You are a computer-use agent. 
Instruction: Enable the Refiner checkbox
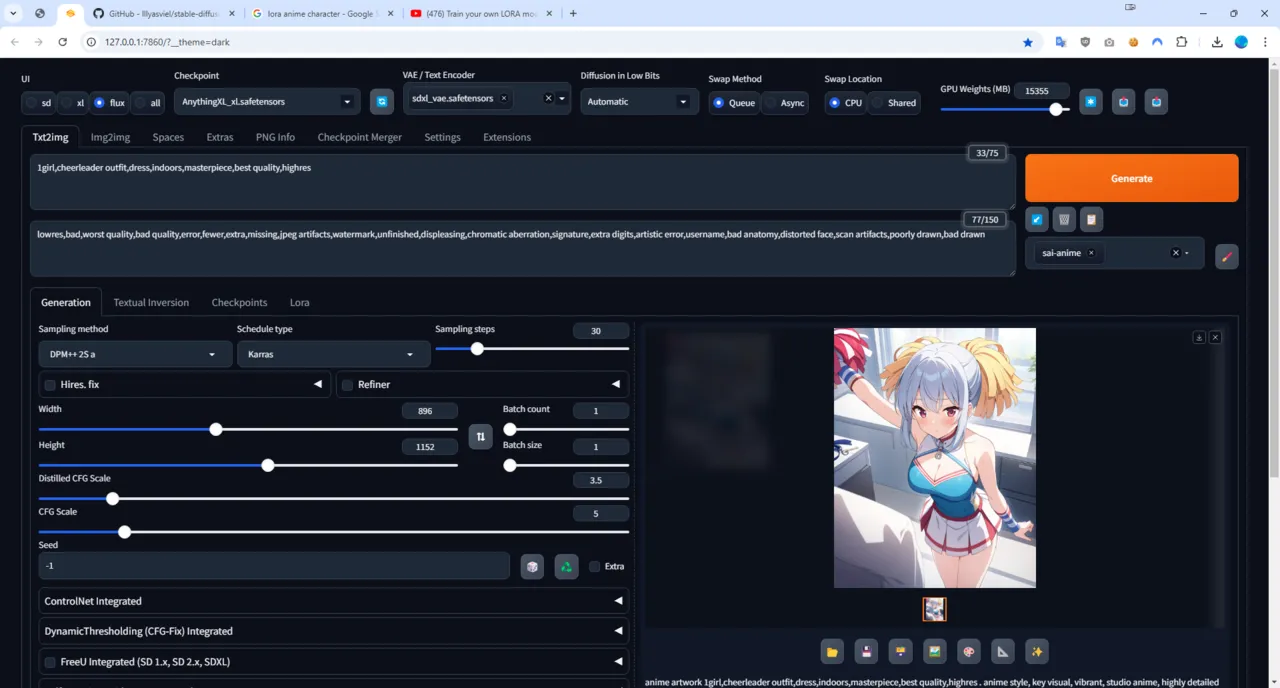click(x=347, y=385)
